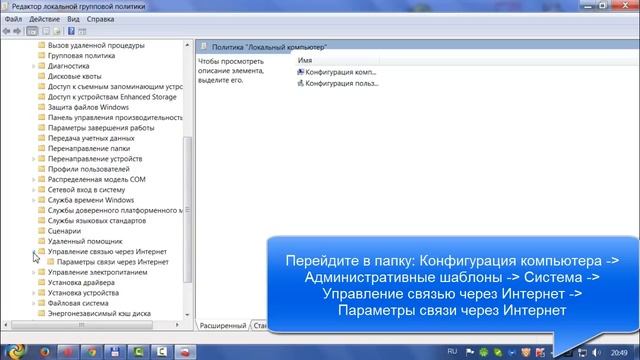Expand the Установка устройства node
This screenshot has width=640, height=360.
pos(33,293)
